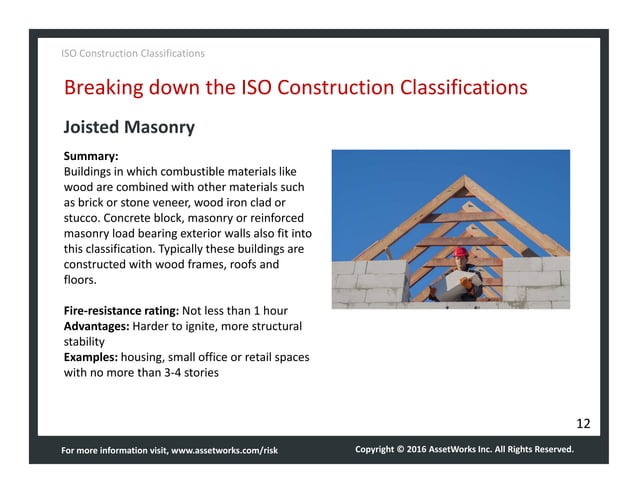Click the line starting 'Buildings in which combustible materials'
638x493 pixels.
pyautogui.click(x=180, y=172)
